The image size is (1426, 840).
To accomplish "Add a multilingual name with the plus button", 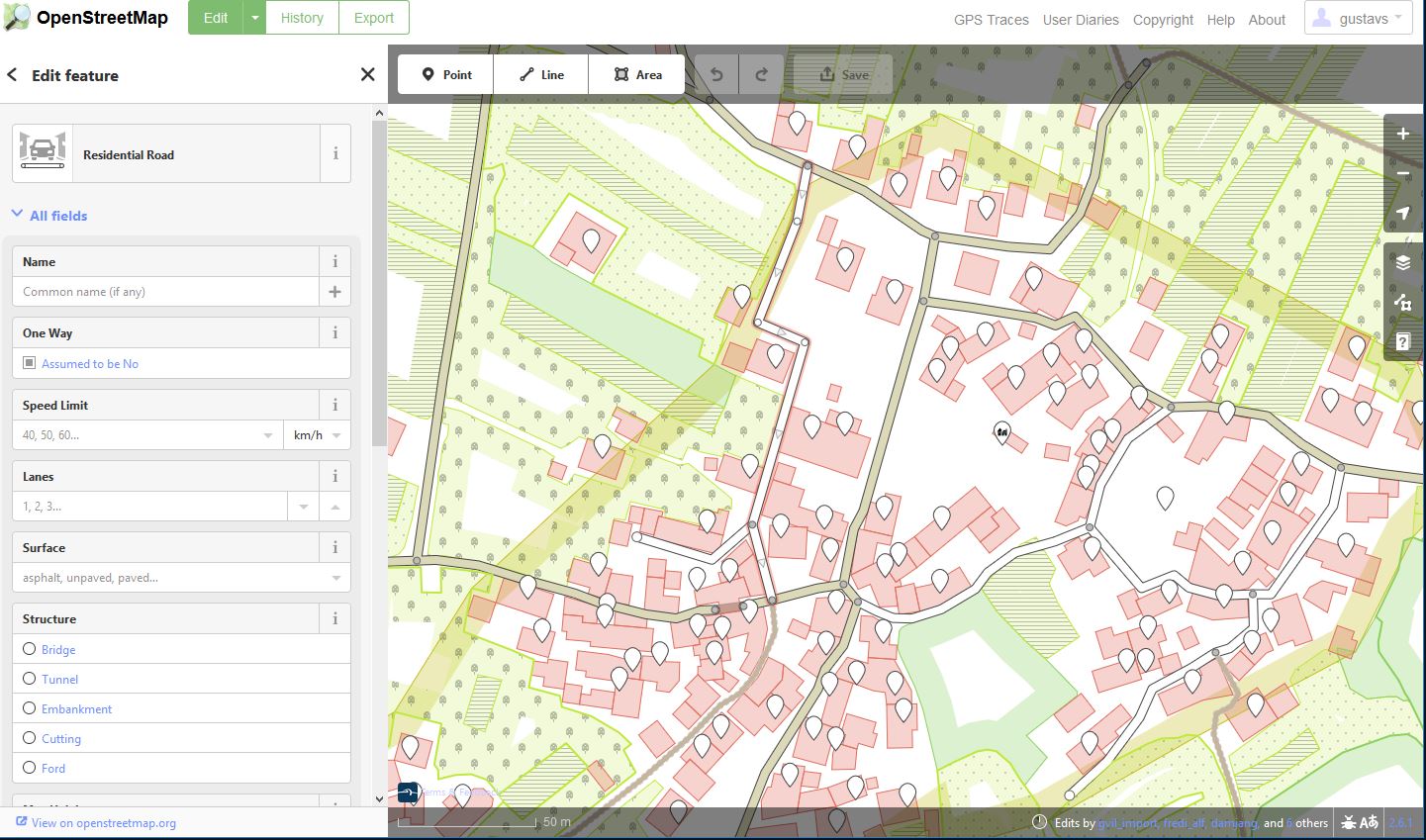I will point(334,291).
